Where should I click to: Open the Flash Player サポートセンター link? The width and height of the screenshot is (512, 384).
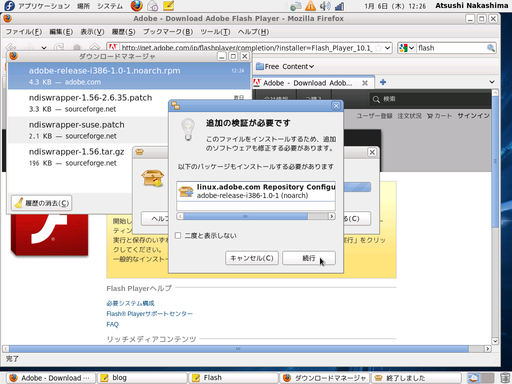pyautogui.click(x=149, y=314)
